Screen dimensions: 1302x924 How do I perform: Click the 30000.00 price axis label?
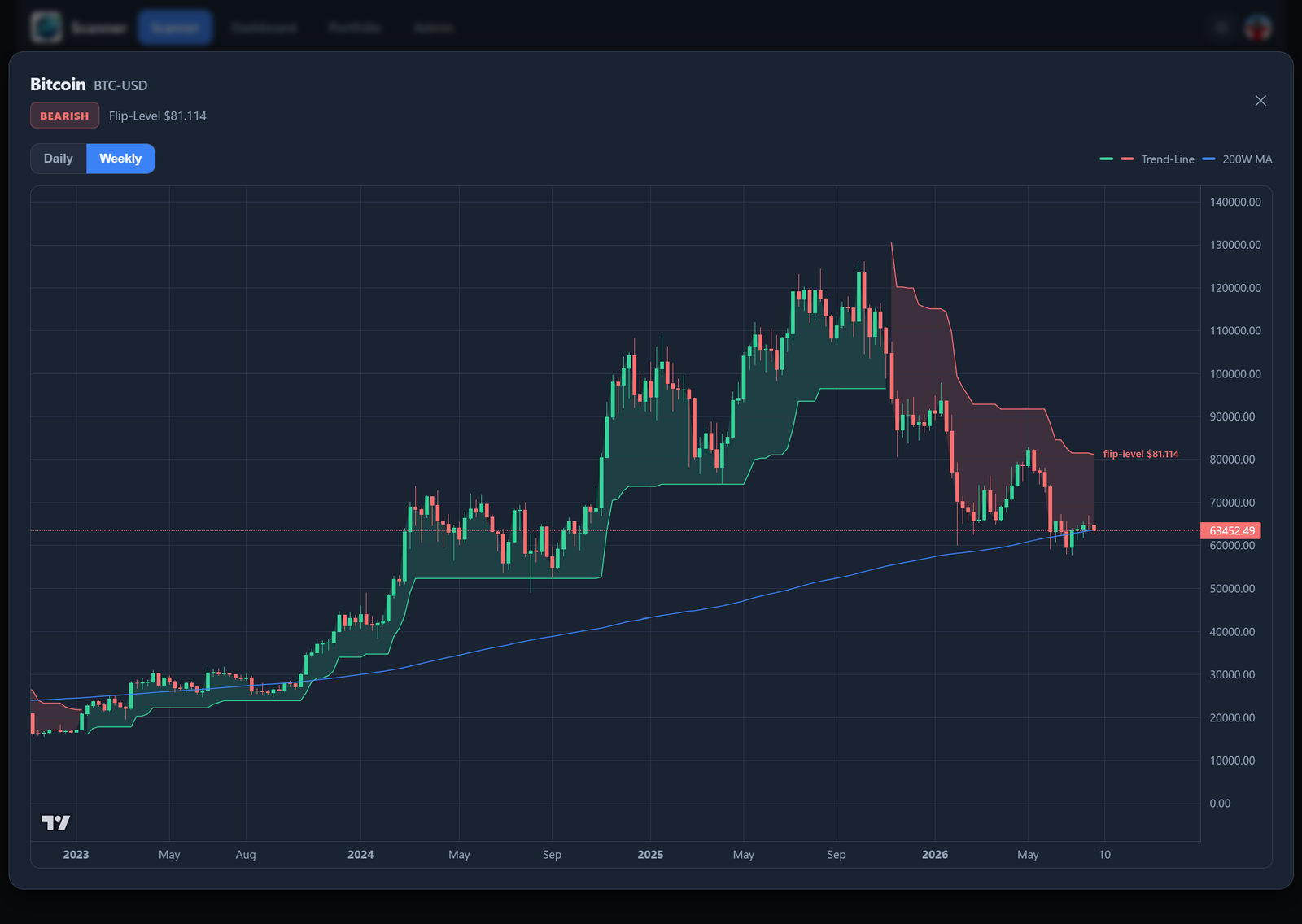tap(1232, 674)
